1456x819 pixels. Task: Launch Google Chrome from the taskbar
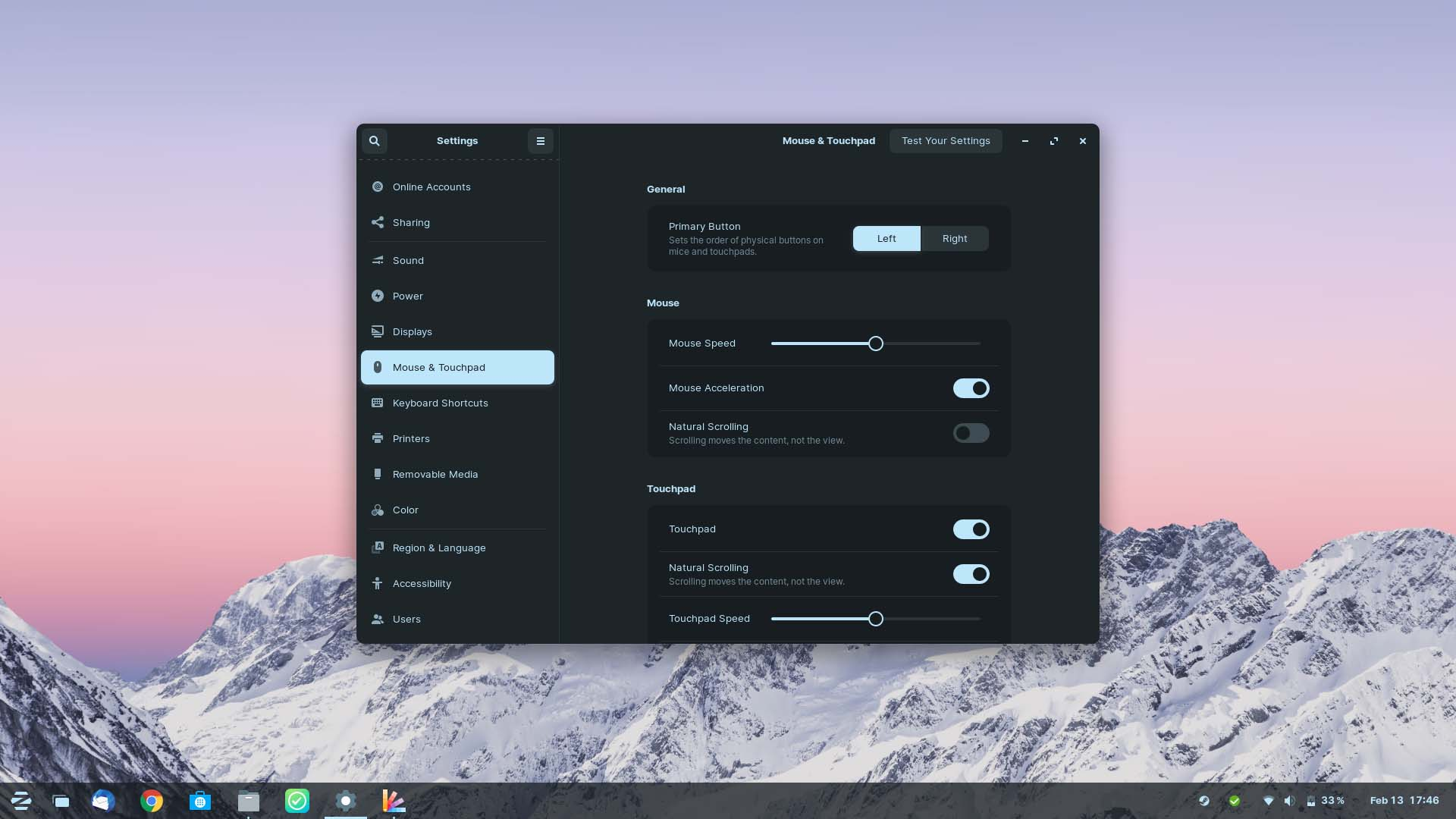pos(152,801)
